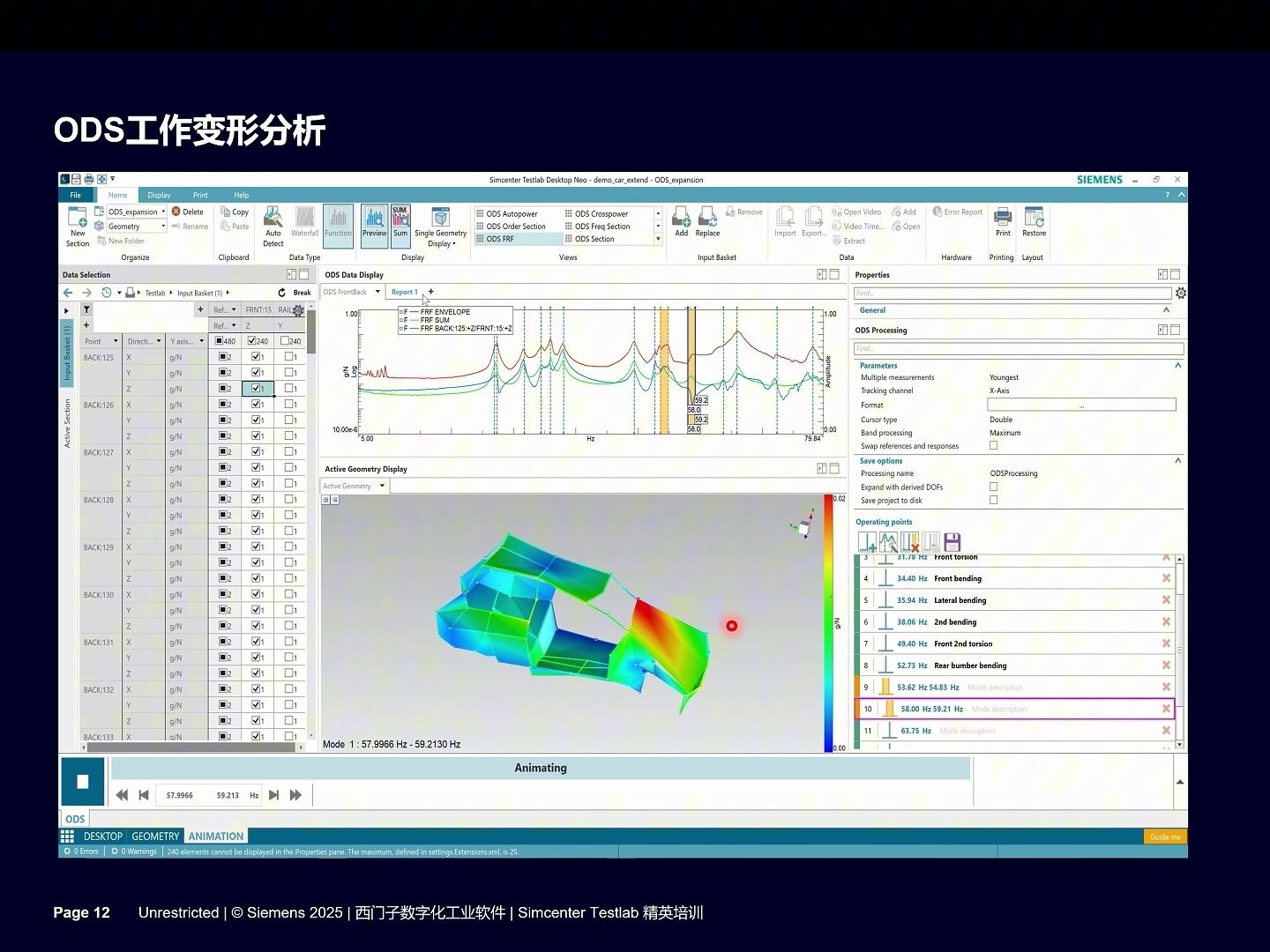Screen dimensions: 1270x952
Task: Go back in Data Selection navigation
Action: pos(68,293)
